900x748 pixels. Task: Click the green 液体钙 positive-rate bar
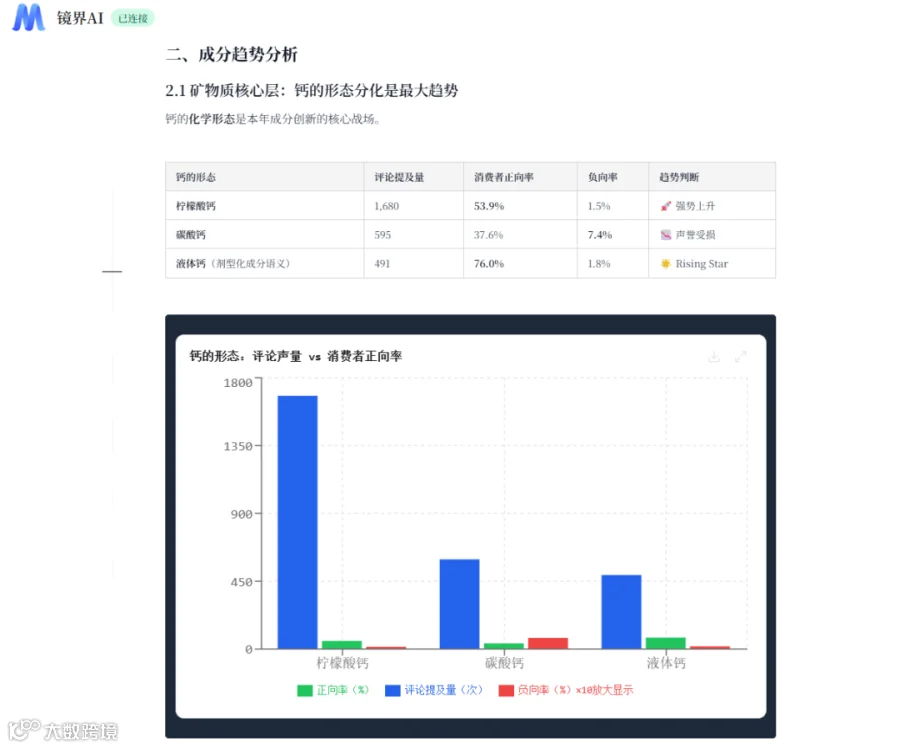pyautogui.click(x=665, y=643)
